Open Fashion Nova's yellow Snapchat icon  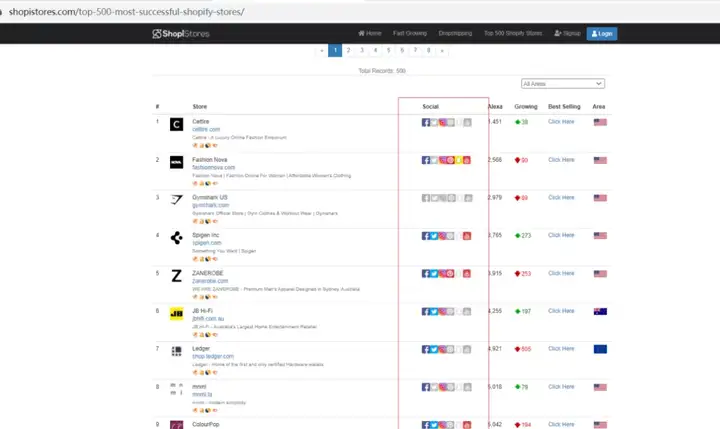[x=458, y=160]
